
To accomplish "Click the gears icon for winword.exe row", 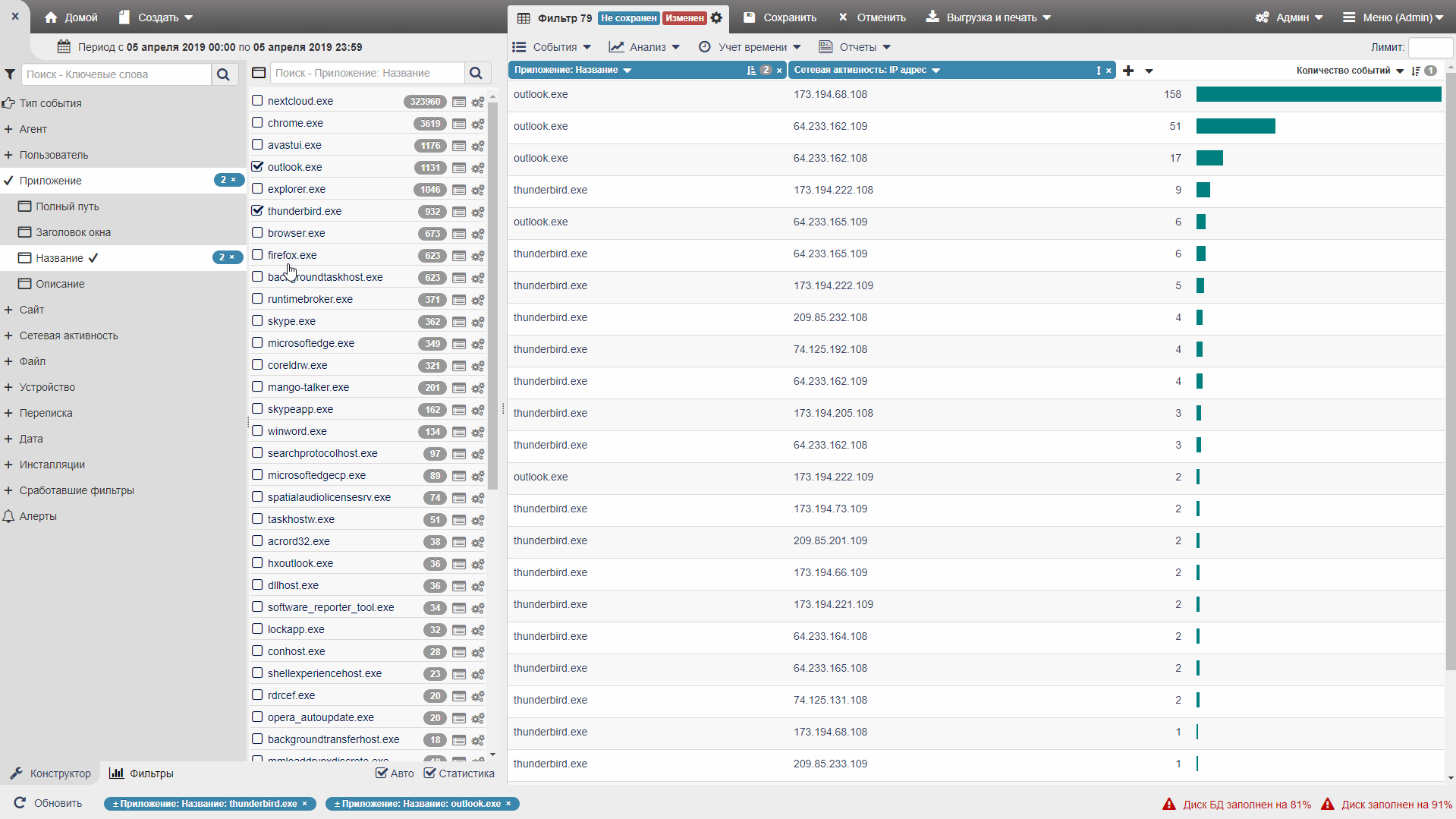I will click(x=478, y=432).
